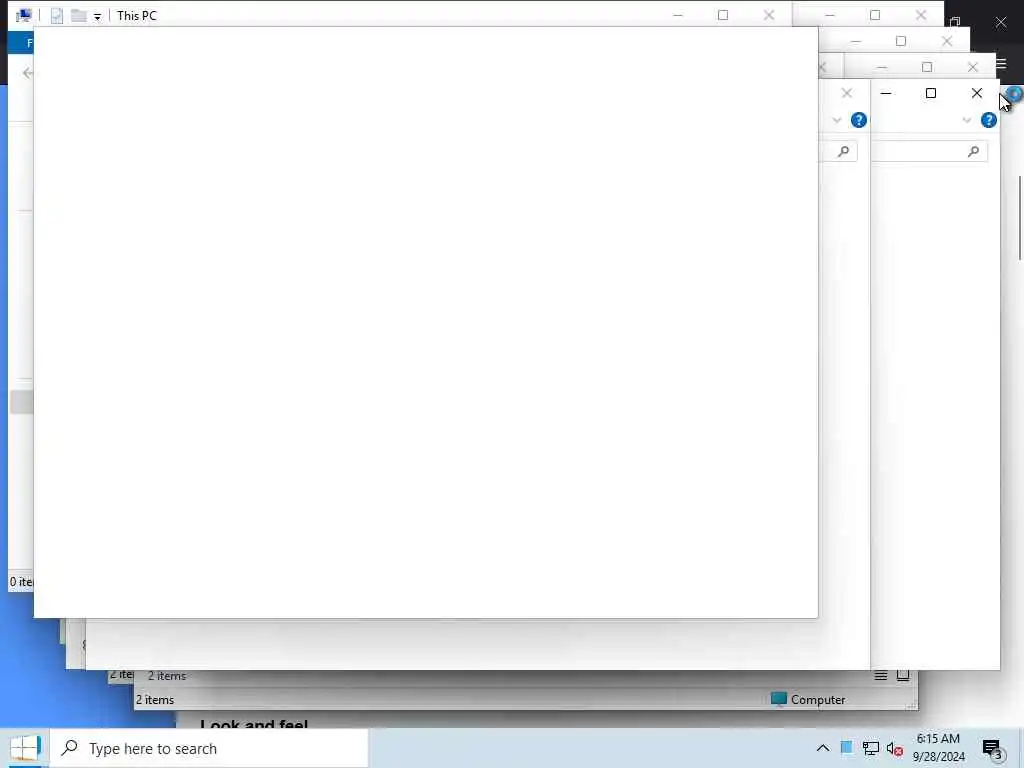
Task: Click the "Computer" label in the status bar
Action: (818, 699)
